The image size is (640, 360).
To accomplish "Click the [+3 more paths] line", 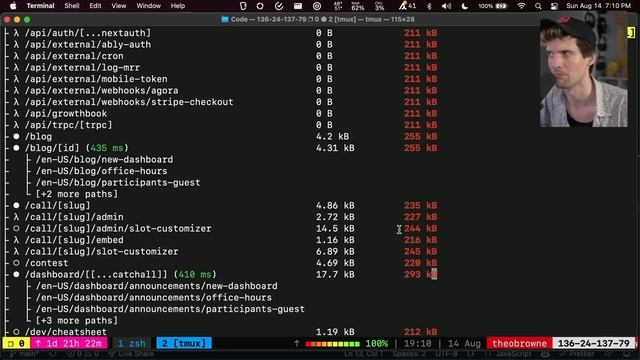I will 76,320.
